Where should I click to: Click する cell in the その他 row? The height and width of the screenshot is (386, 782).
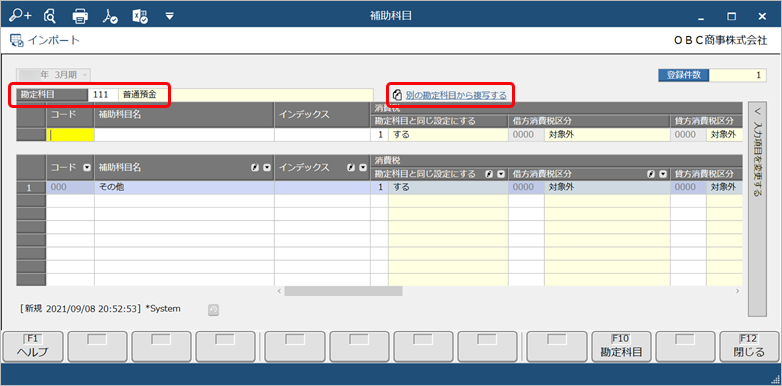[x=448, y=188]
